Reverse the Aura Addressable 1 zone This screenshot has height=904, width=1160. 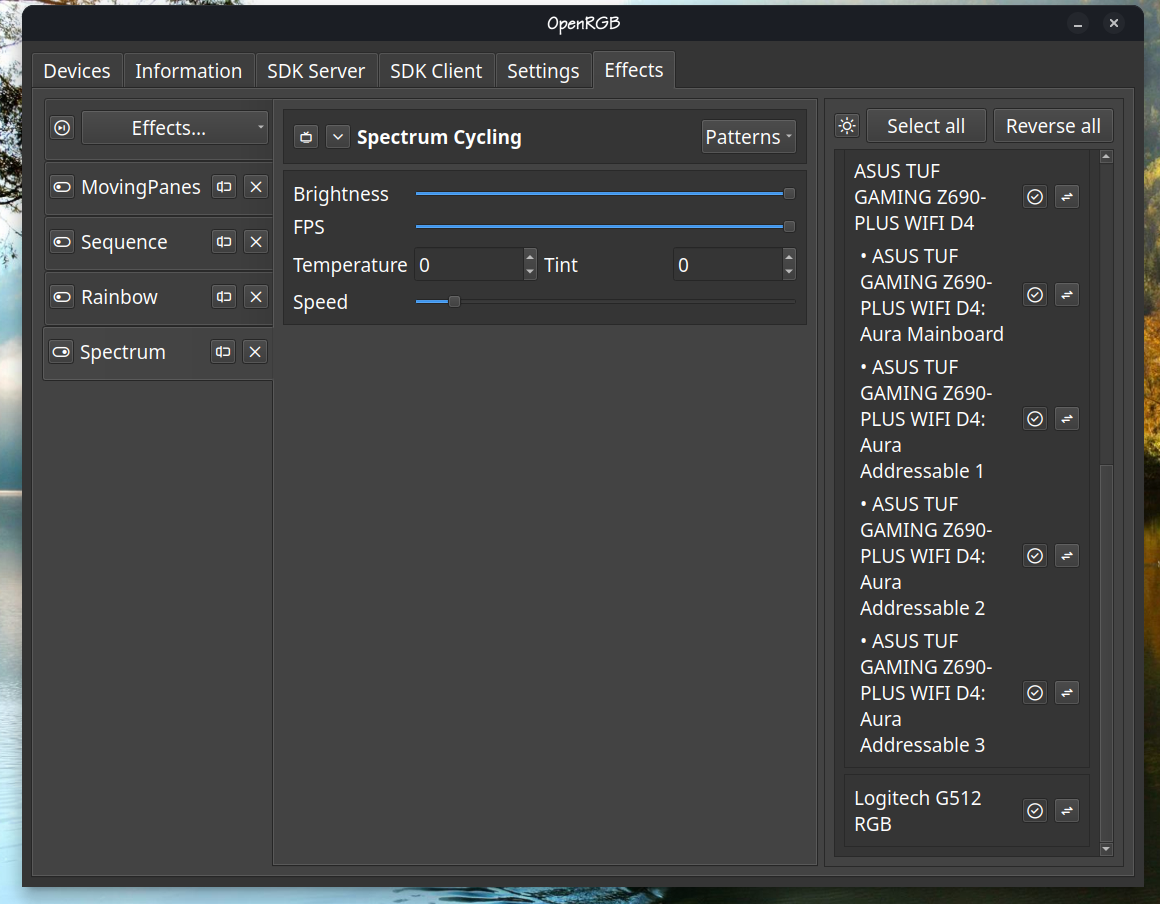pos(1067,419)
